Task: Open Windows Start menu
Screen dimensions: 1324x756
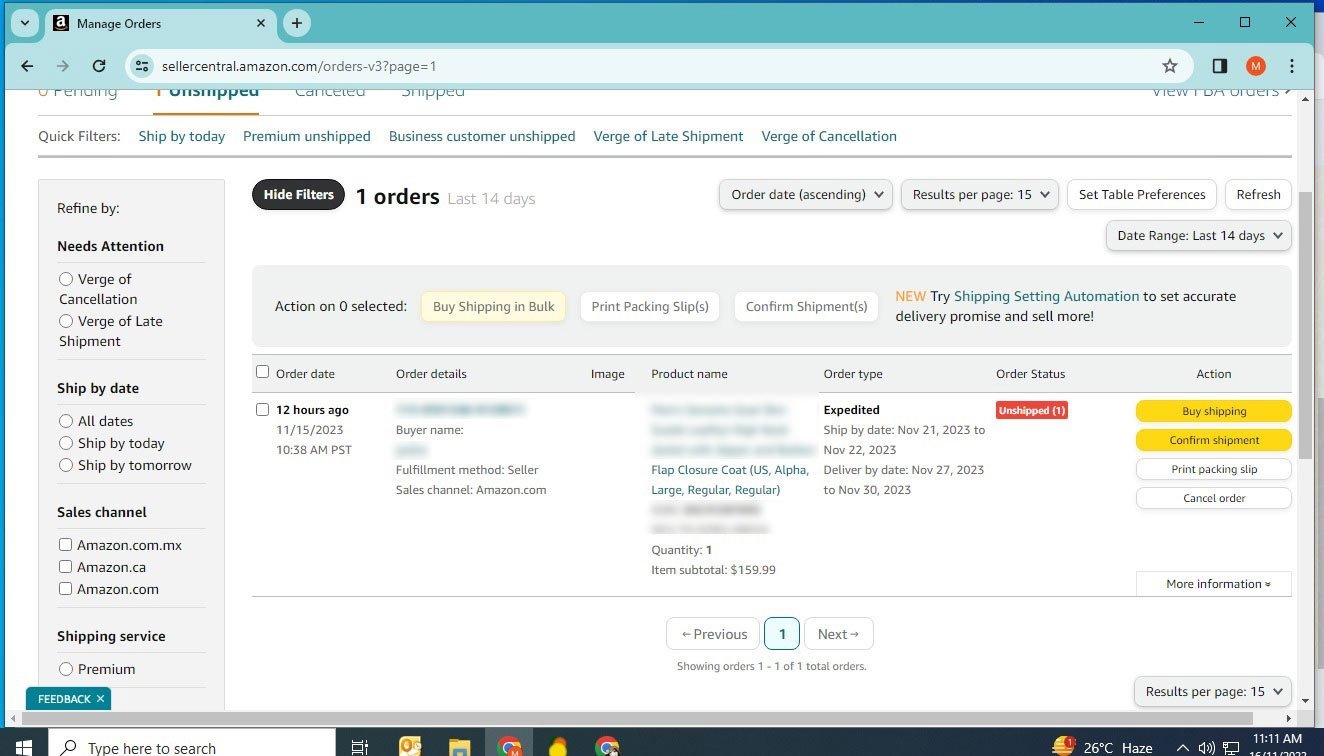Action: click(23, 746)
